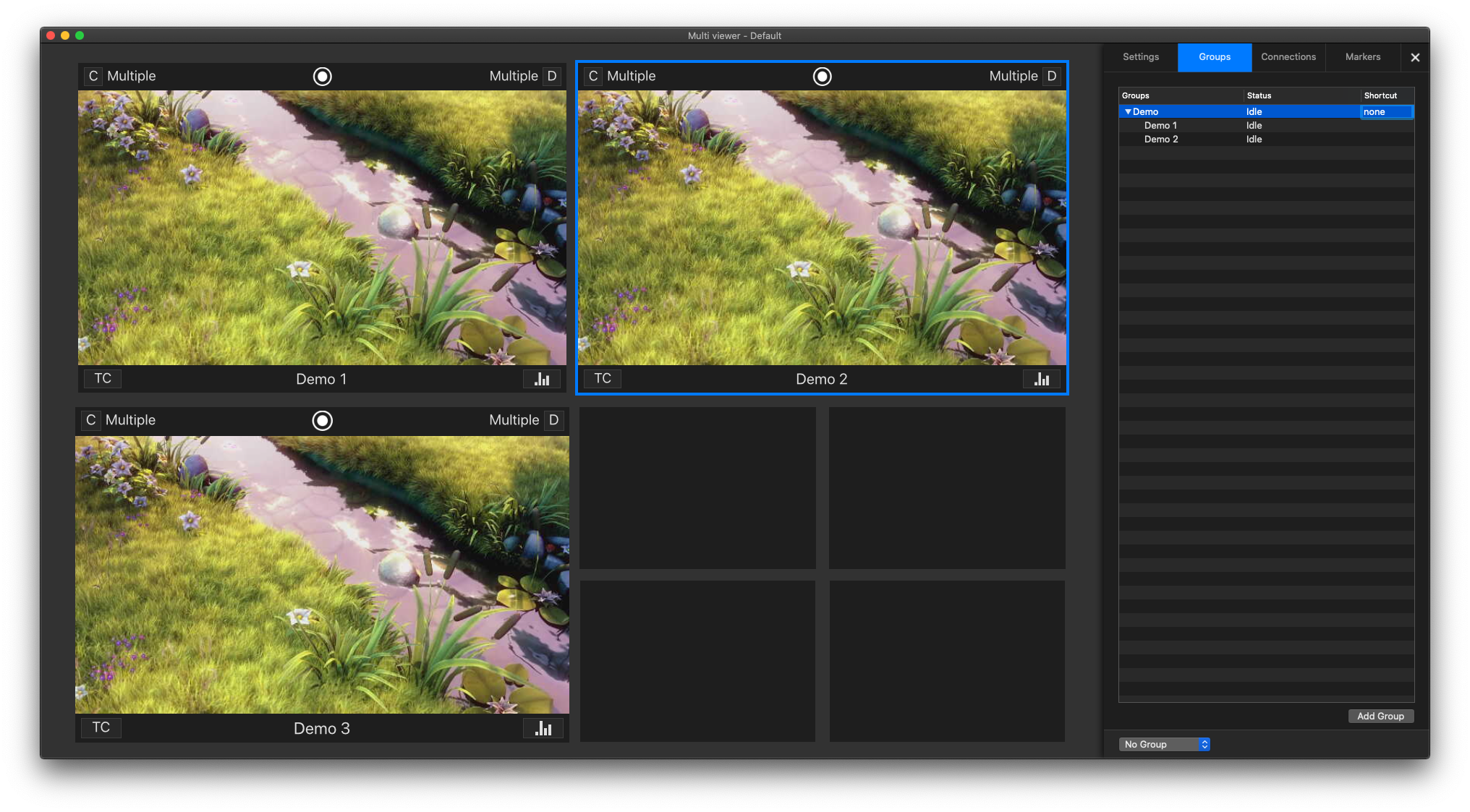Select Demo 1 row in Groups list
Image resolution: width=1470 pixels, height=812 pixels.
click(x=1266, y=126)
